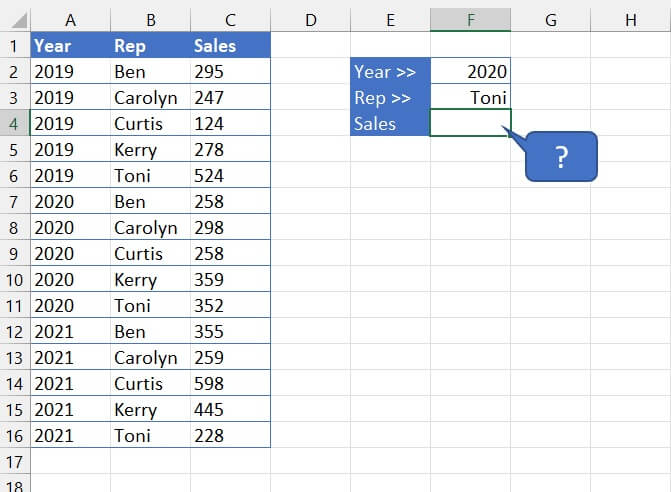The width and height of the screenshot is (671, 492).
Task: Click the Year header cell in table
Action: click(70, 46)
